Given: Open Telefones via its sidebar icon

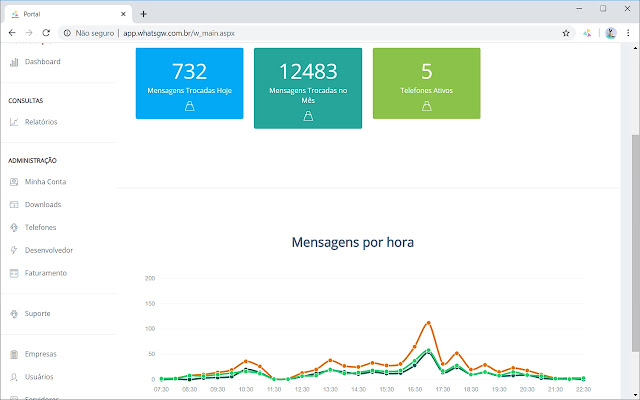Looking at the screenshot, I should pos(14,227).
